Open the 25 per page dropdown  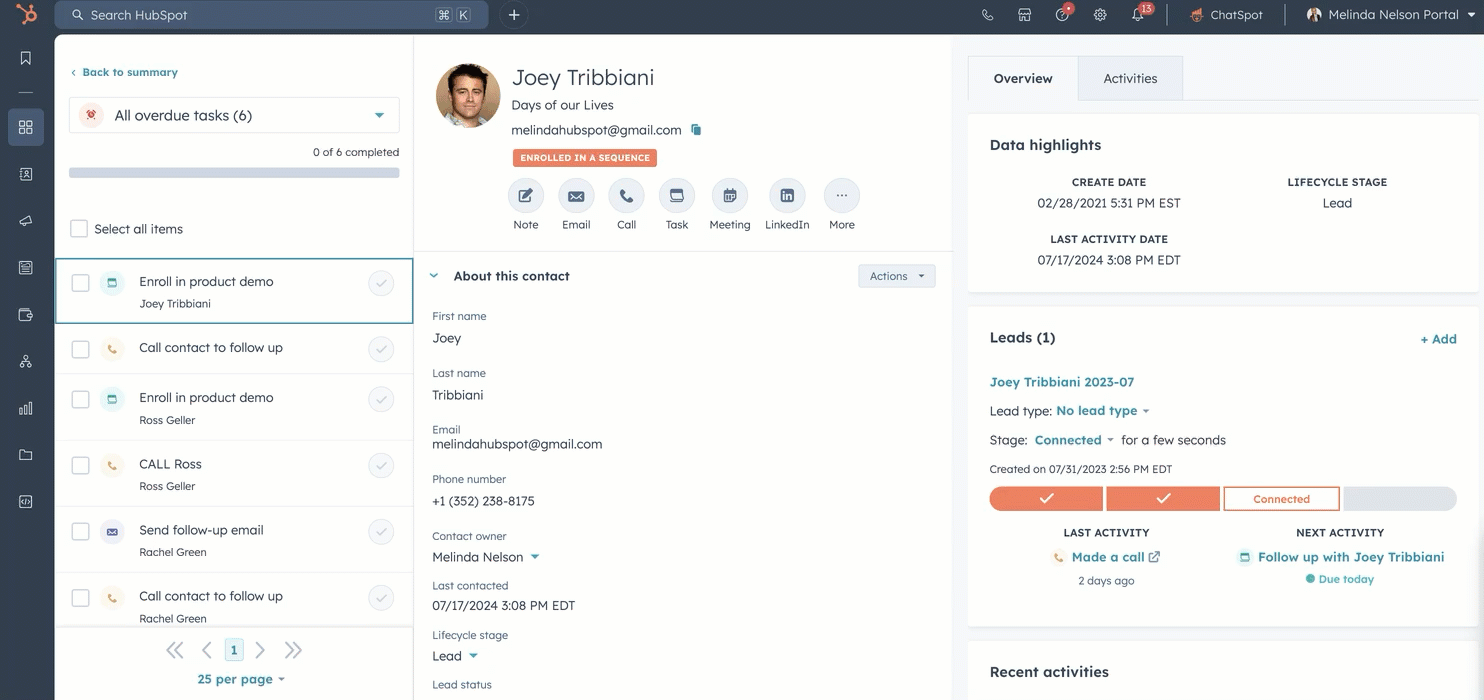pos(241,679)
